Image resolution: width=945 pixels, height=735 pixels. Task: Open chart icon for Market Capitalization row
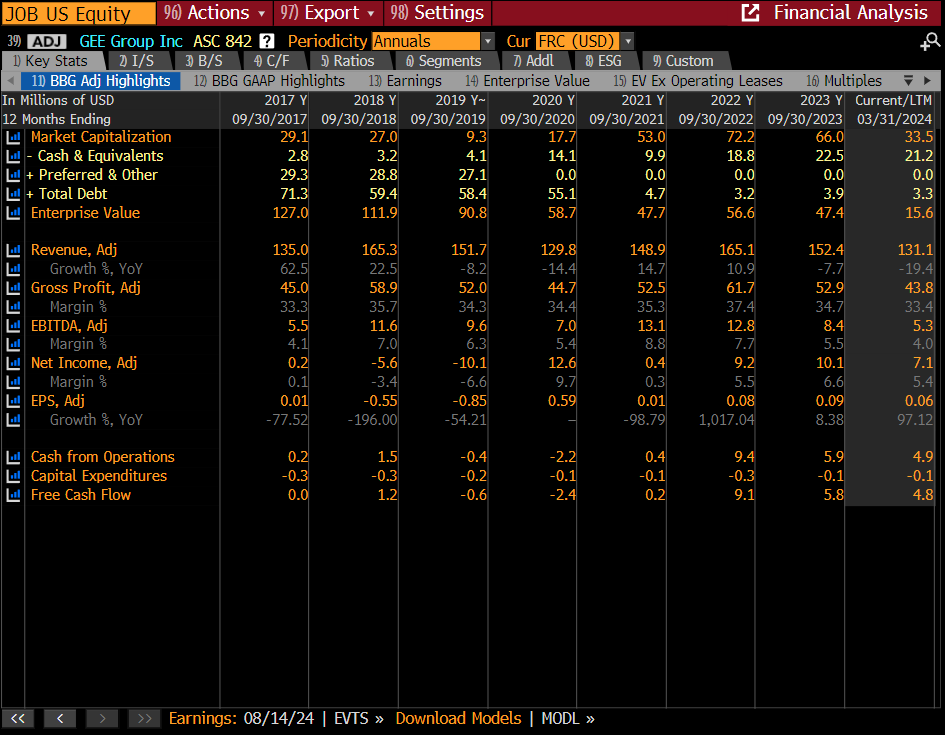coord(13,137)
